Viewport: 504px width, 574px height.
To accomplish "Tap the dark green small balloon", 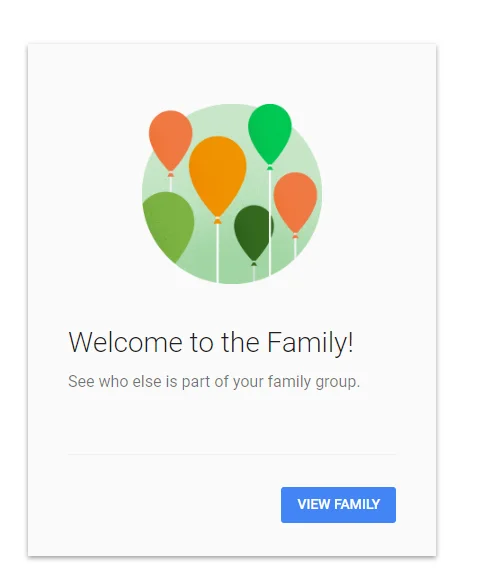I will pyautogui.click(x=253, y=232).
